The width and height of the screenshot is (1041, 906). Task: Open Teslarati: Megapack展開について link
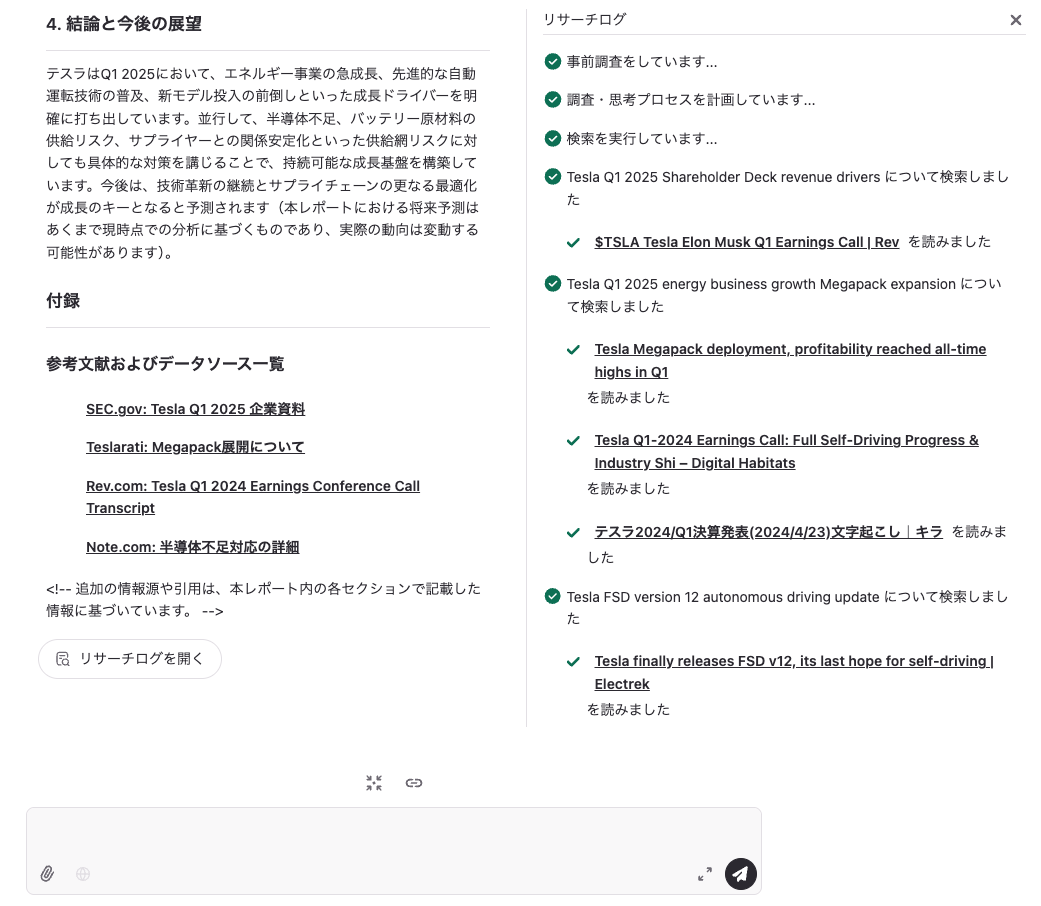point(195,447)
